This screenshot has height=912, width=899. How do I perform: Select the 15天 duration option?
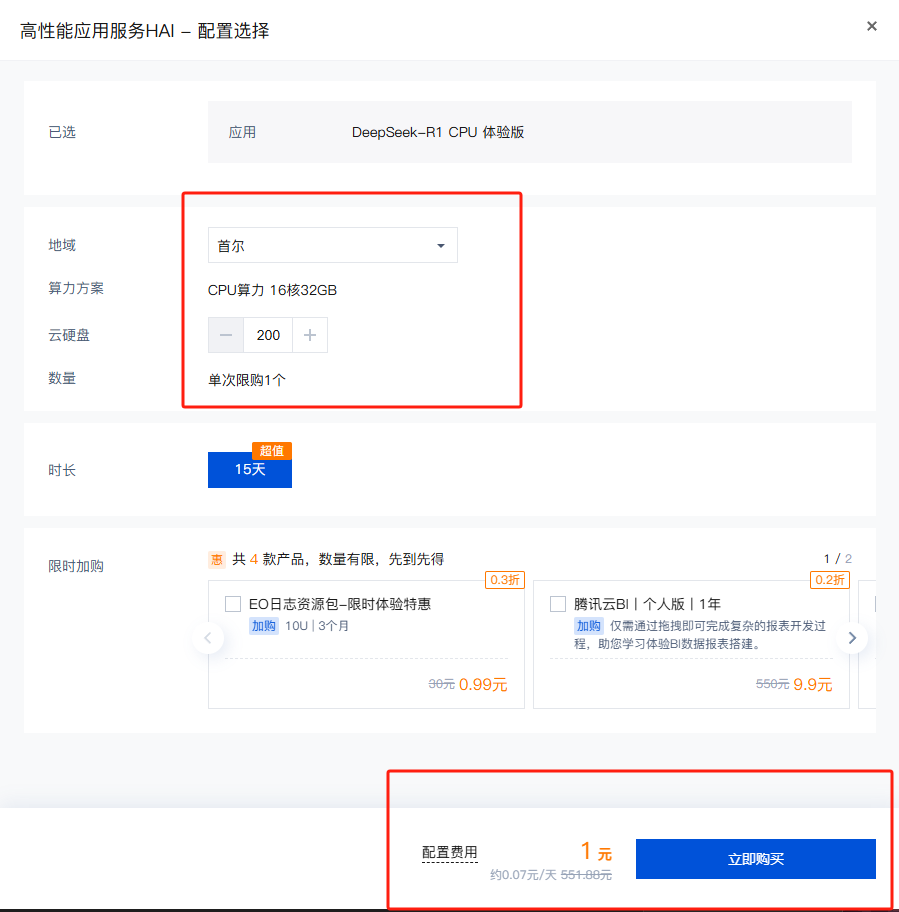pos(250,469)
